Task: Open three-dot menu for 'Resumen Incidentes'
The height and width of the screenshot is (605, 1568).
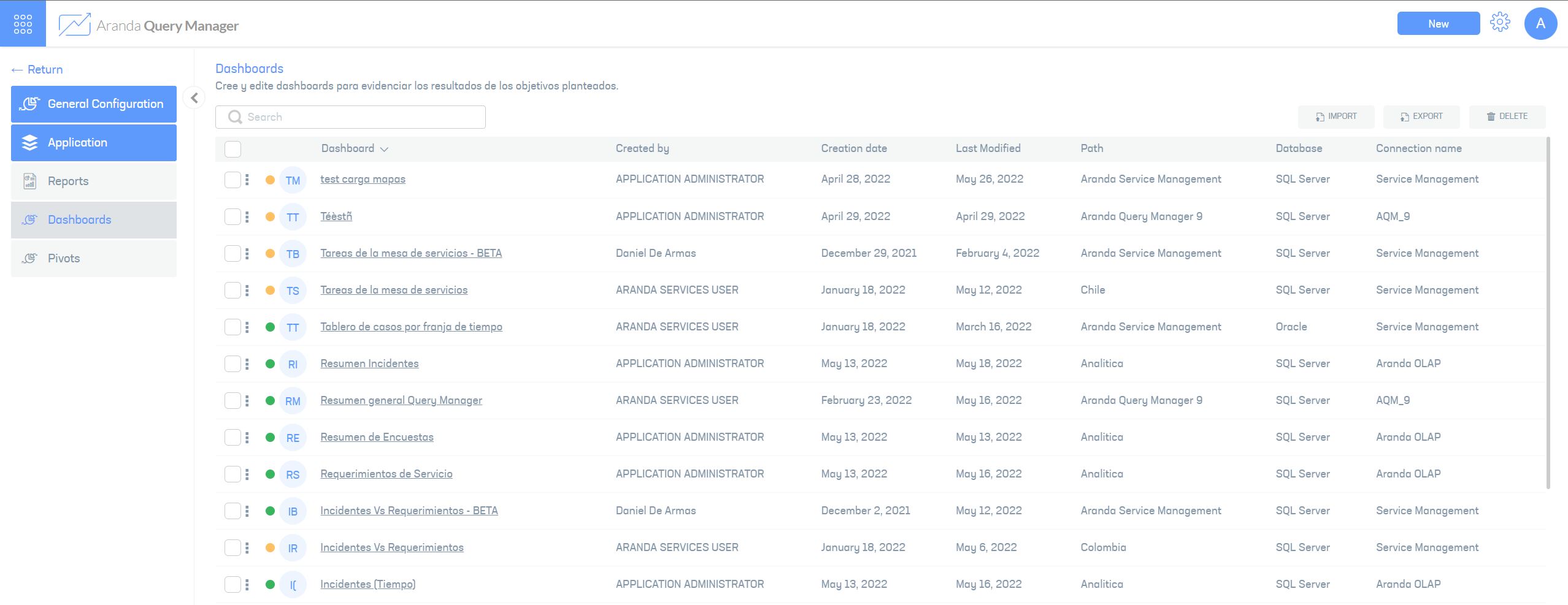Action: click(247, 363)
